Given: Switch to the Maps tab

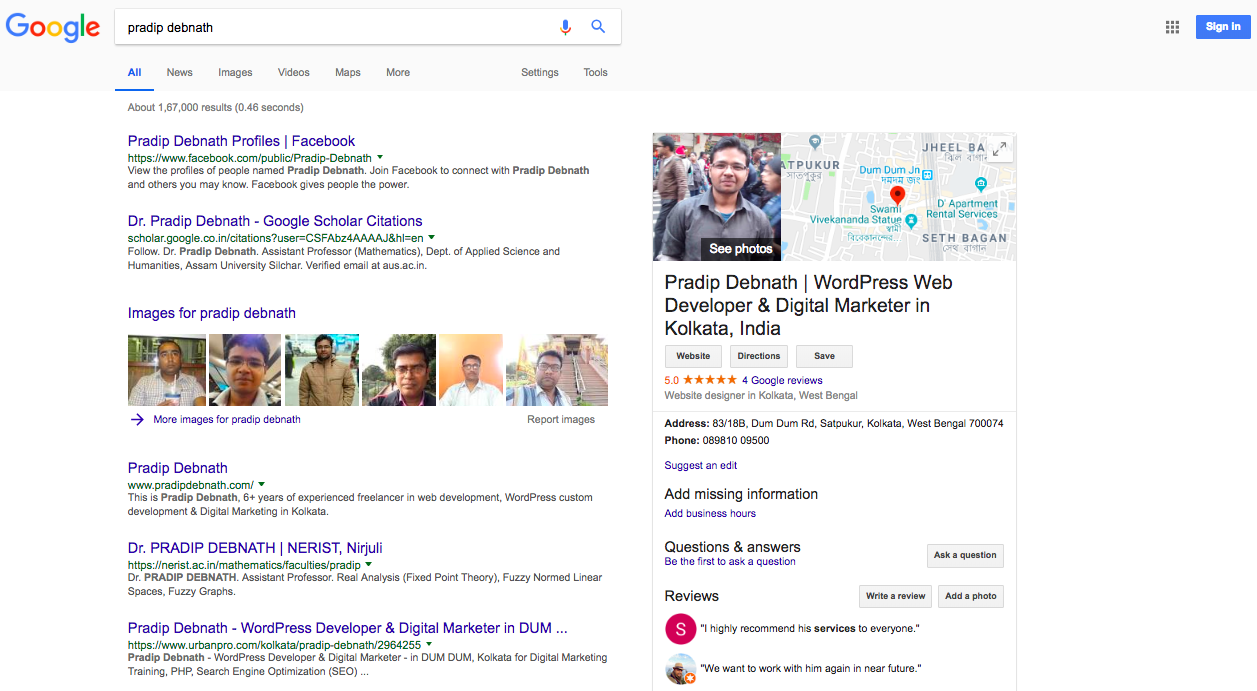Looking at the screenshot, I should pyautogui.click(x=348, y=72).
